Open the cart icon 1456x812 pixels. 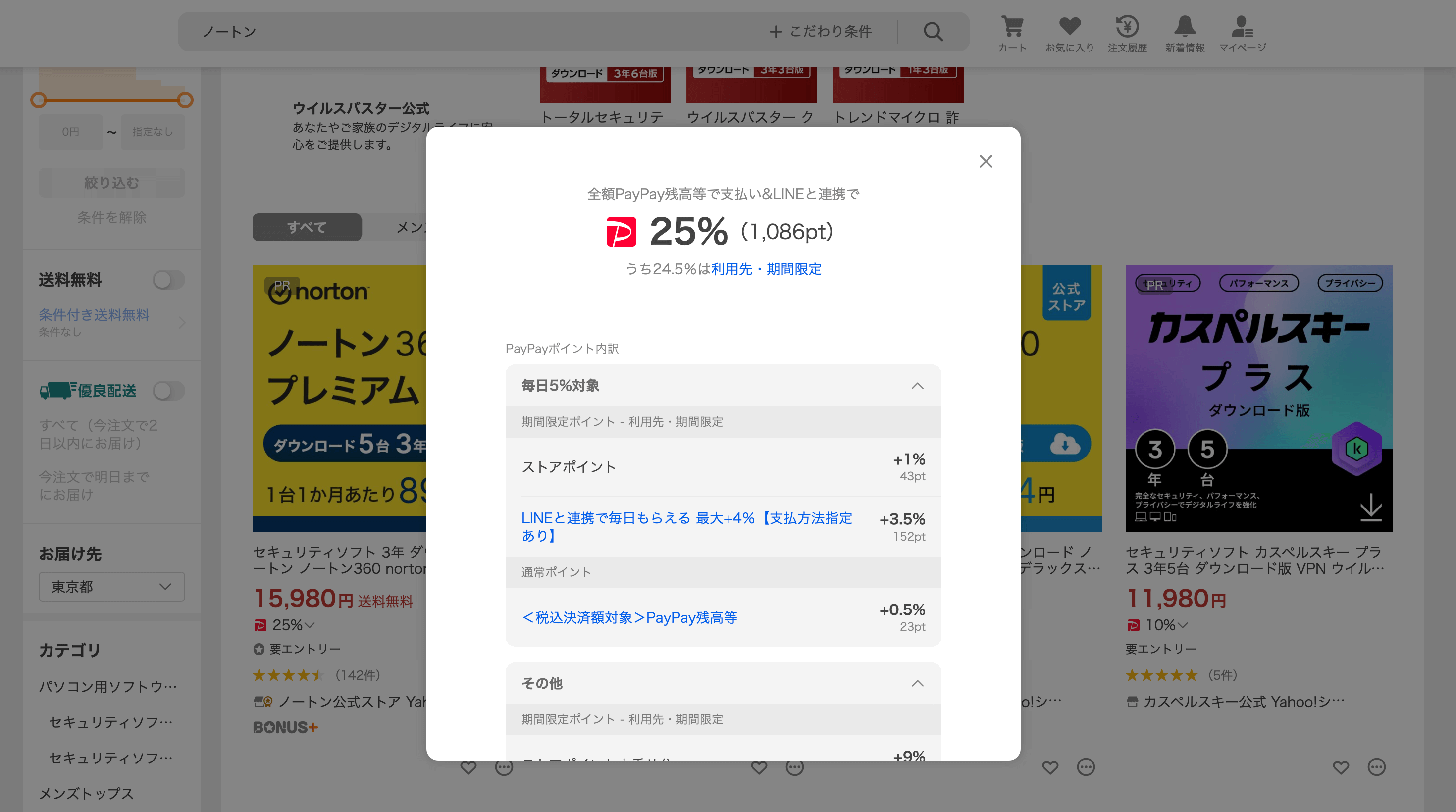tap(1012, 33)
